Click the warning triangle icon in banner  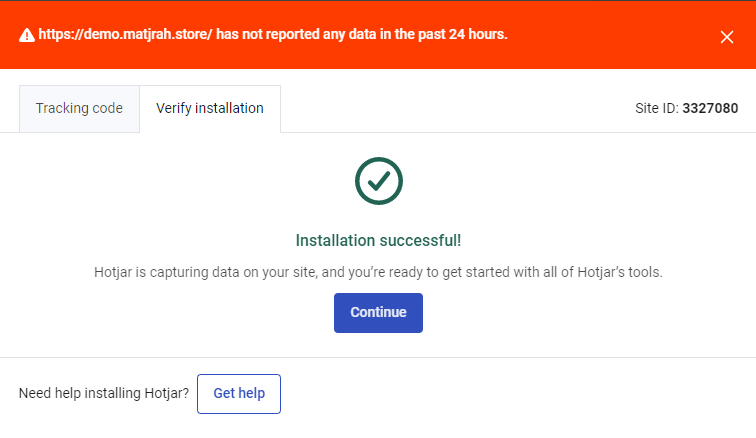click(27, 35)
